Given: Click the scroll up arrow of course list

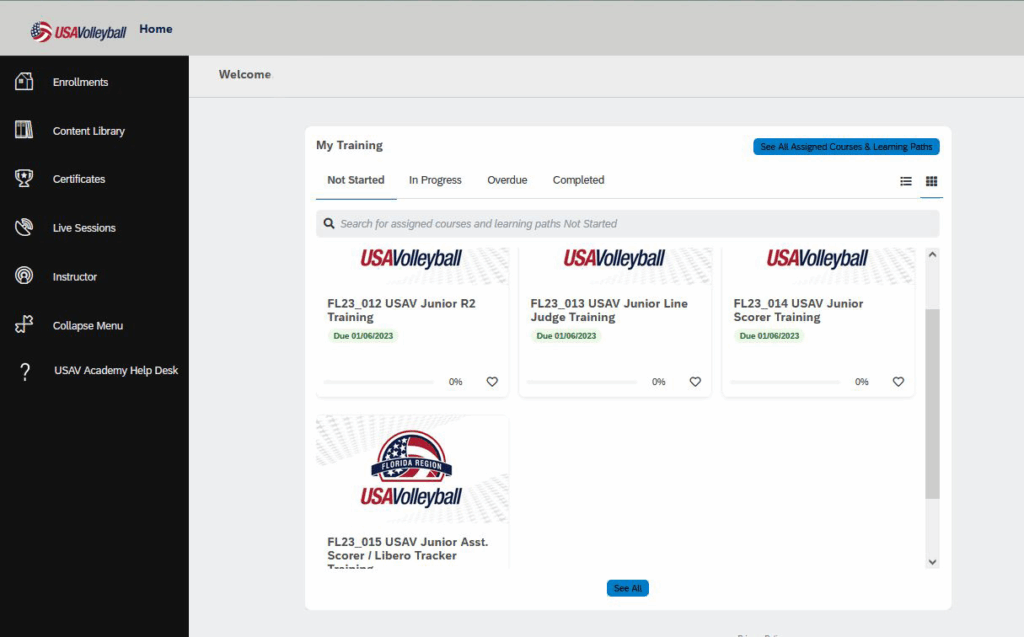Looking at the screenshot, I should tap(933, 254).
